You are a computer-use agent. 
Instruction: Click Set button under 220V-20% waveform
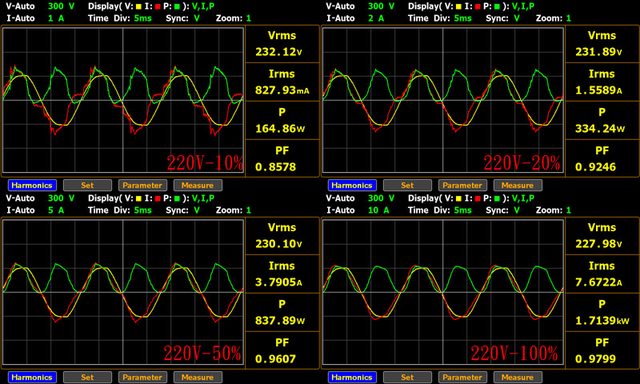(407, 185)
